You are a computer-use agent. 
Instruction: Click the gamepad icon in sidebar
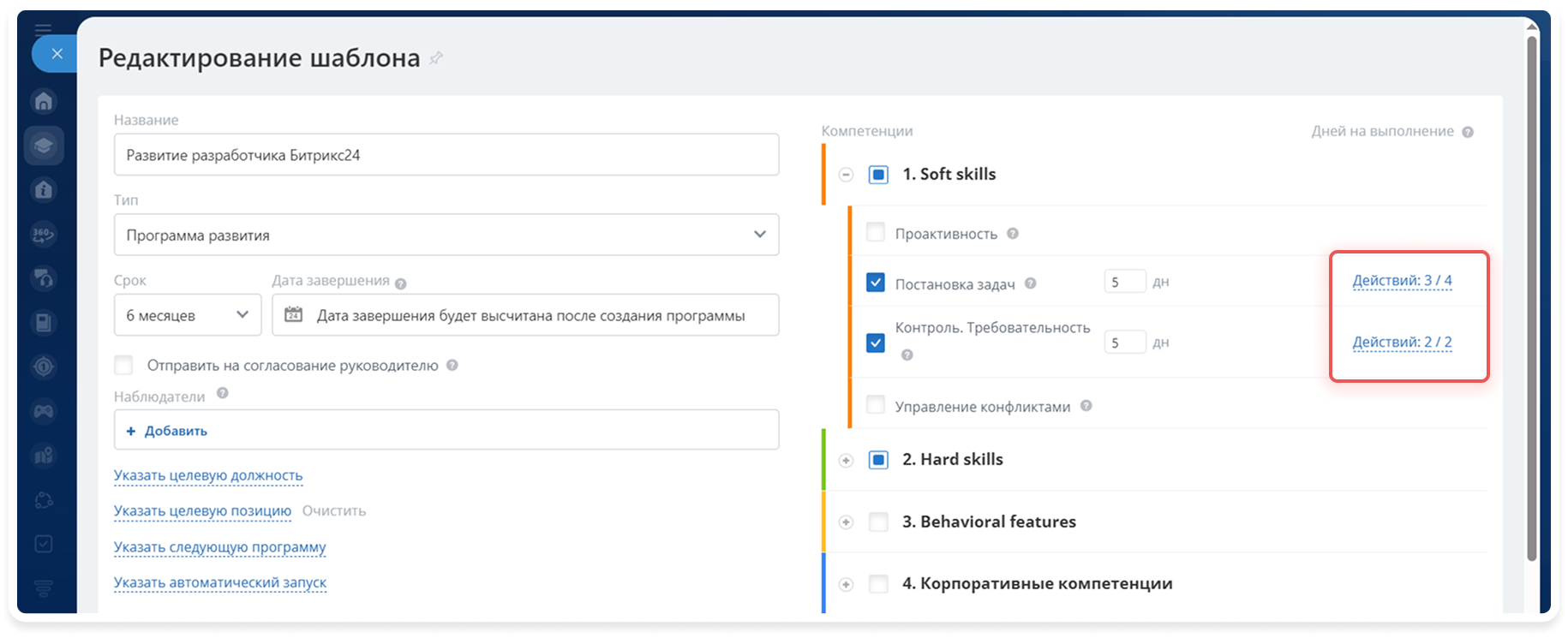44,411
